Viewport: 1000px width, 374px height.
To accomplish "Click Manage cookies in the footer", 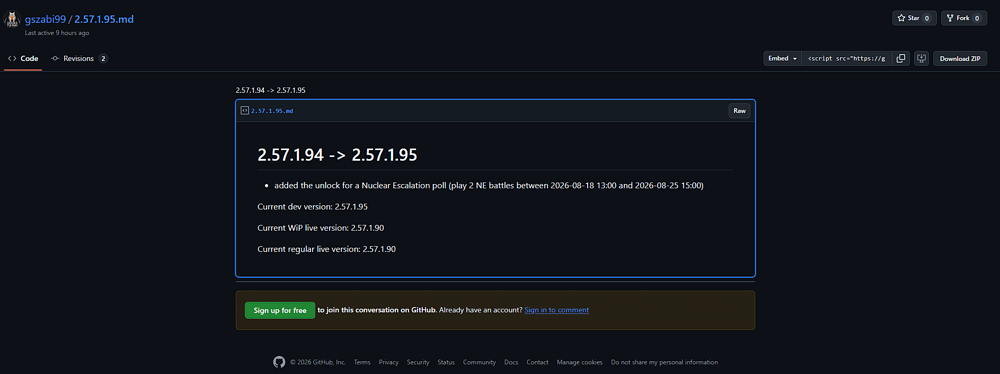I will 580,362.
